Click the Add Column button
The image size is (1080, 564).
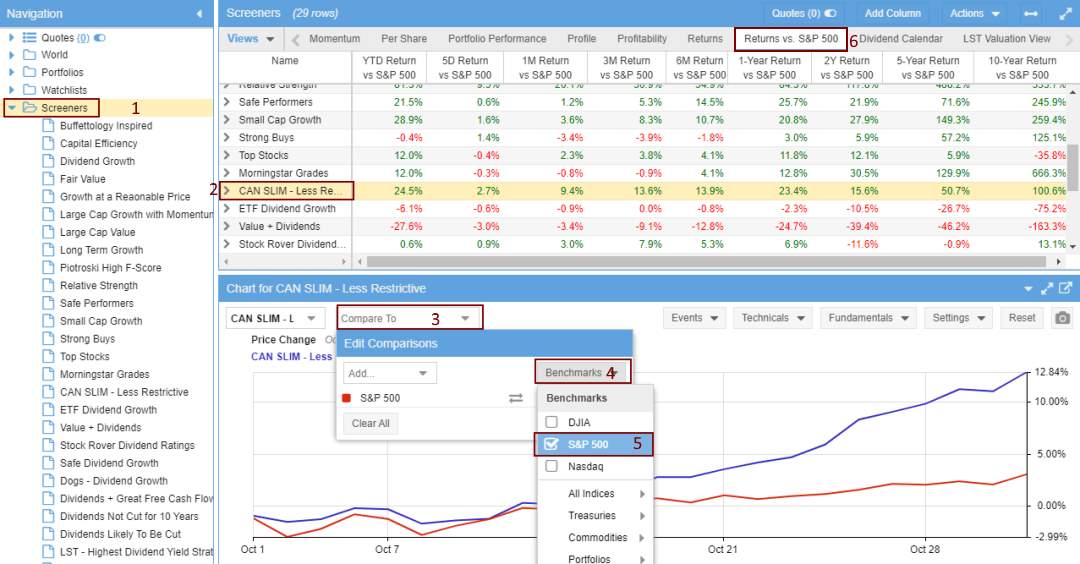coord(892,14)
